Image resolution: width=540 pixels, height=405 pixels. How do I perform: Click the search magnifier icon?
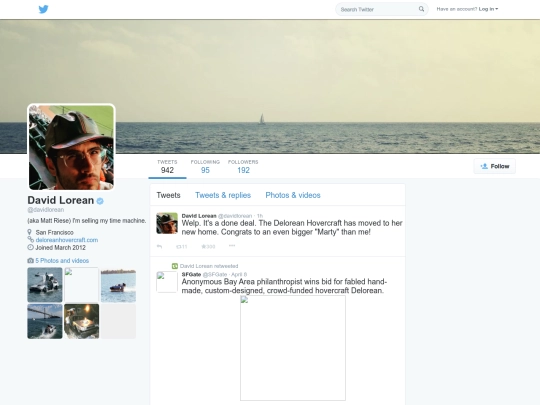tap(421, 9)
